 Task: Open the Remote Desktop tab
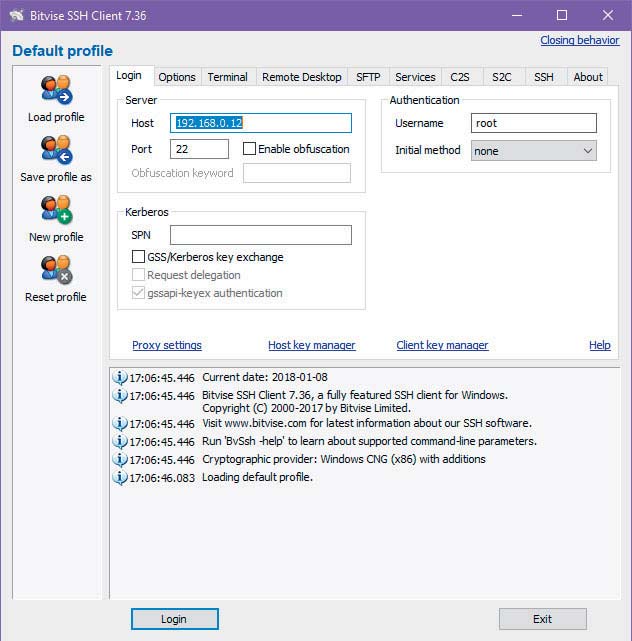302,77
